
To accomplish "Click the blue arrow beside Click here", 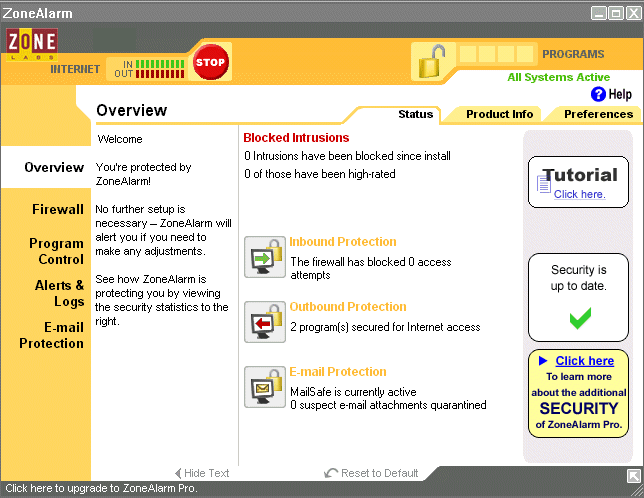I will pyautogui.click(x=543, y=360).
